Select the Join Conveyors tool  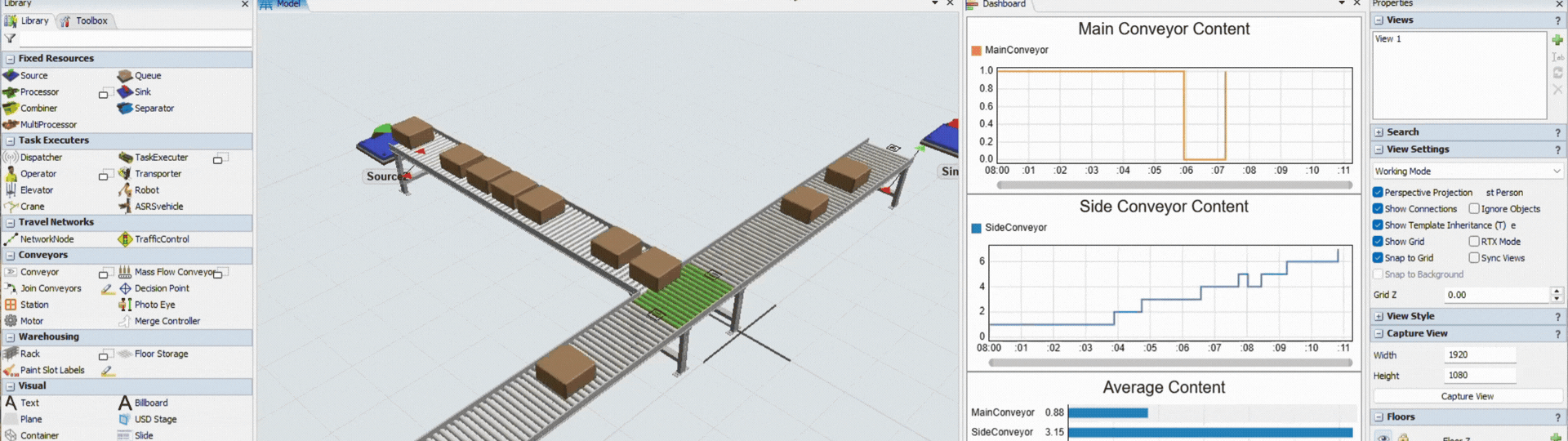click(x=42, y=288)
